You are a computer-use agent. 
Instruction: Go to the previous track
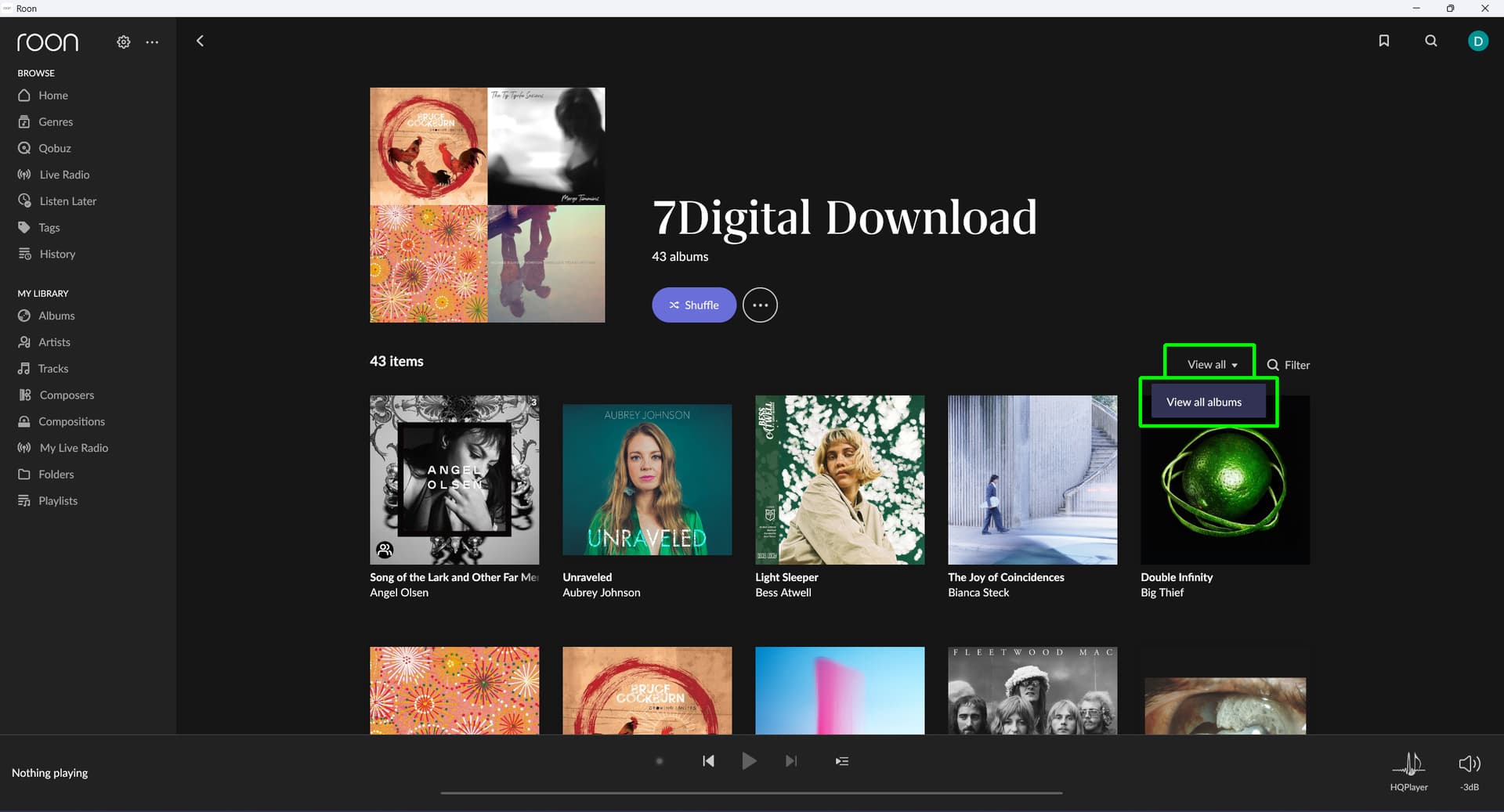coord(708,761)
